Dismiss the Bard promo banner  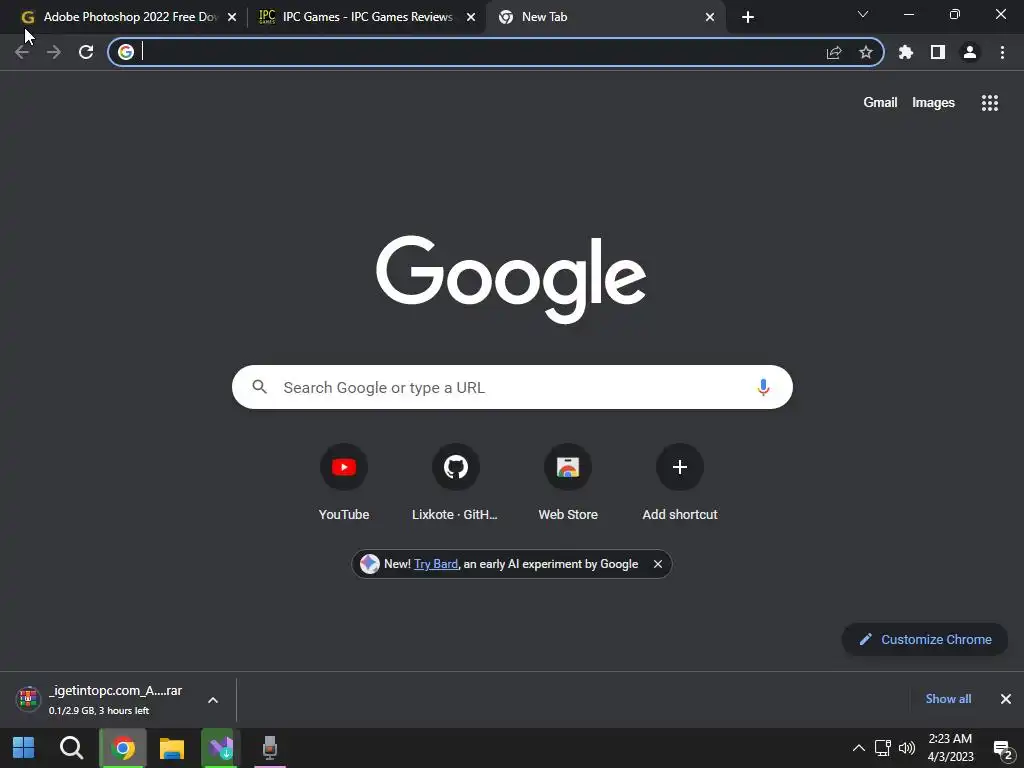tap(658, 564)
